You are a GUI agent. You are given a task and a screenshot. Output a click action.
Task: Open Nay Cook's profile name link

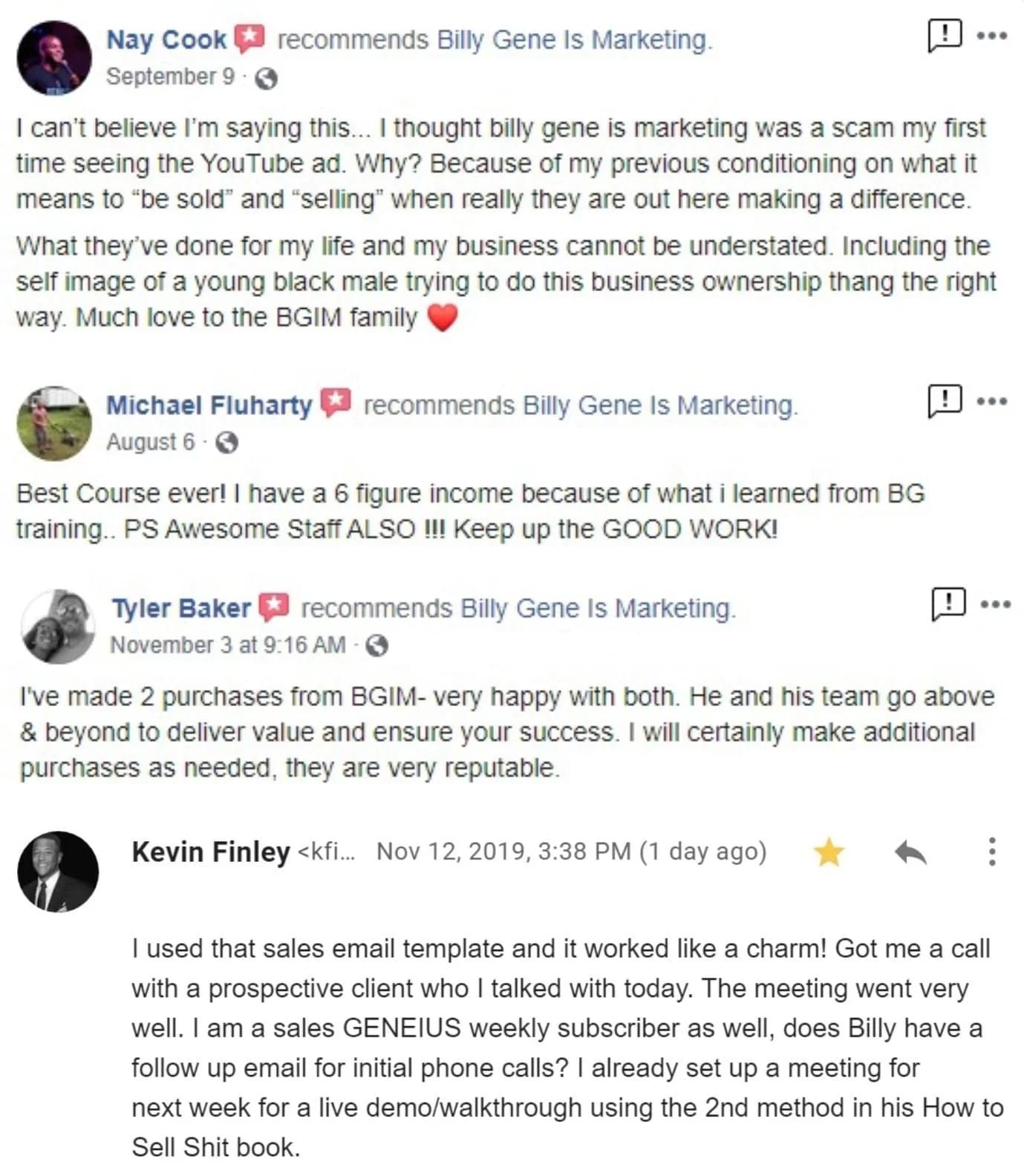(x=166, y=39)
